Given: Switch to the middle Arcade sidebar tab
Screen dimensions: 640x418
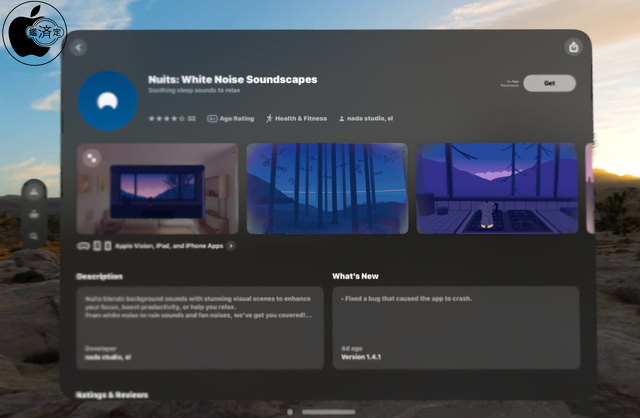Looking at the screenshot, I should (34, 214).
